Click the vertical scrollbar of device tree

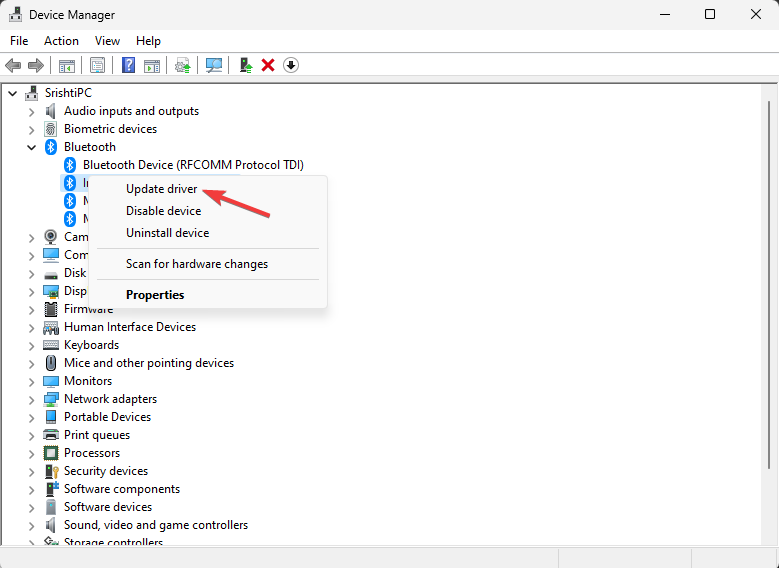coord(770,283)
